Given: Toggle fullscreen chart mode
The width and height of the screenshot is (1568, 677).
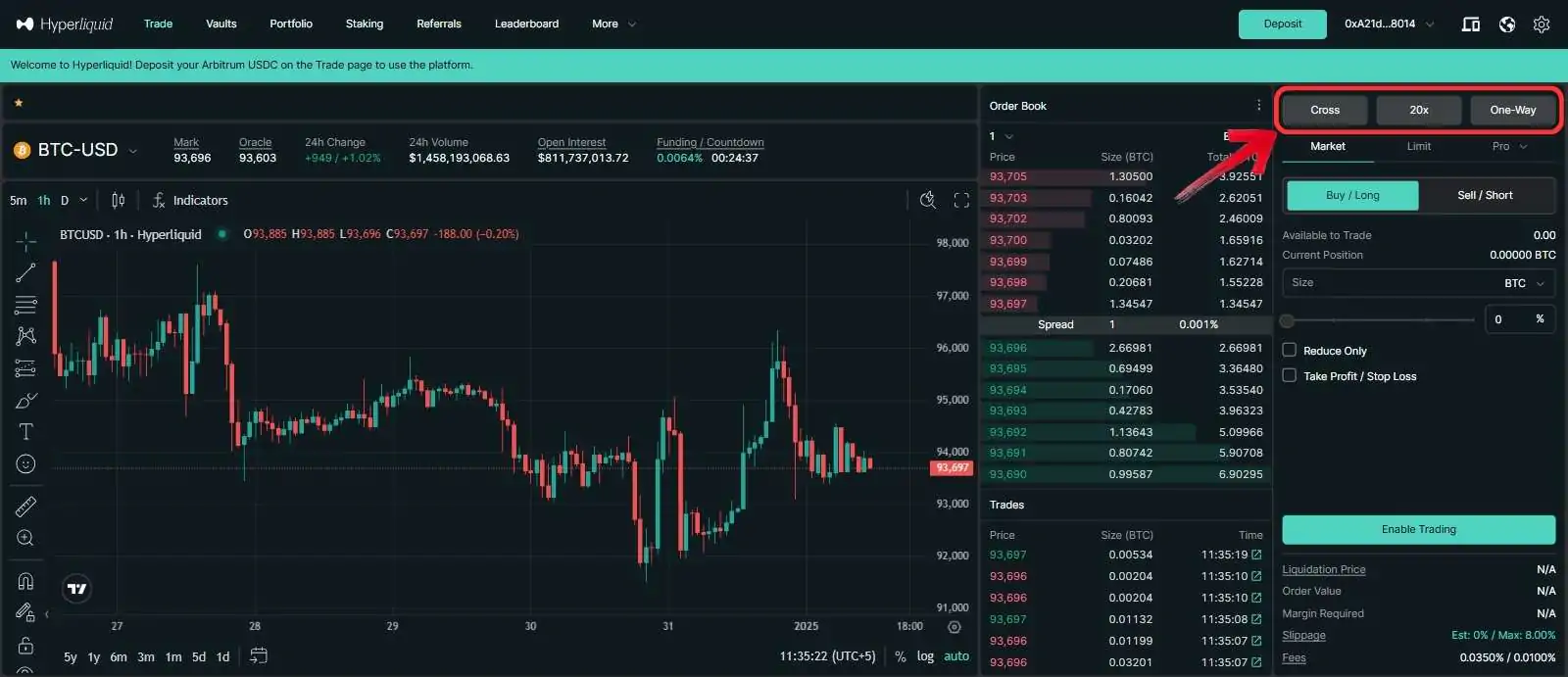Looking at the screenshot, I should point(961,200).
